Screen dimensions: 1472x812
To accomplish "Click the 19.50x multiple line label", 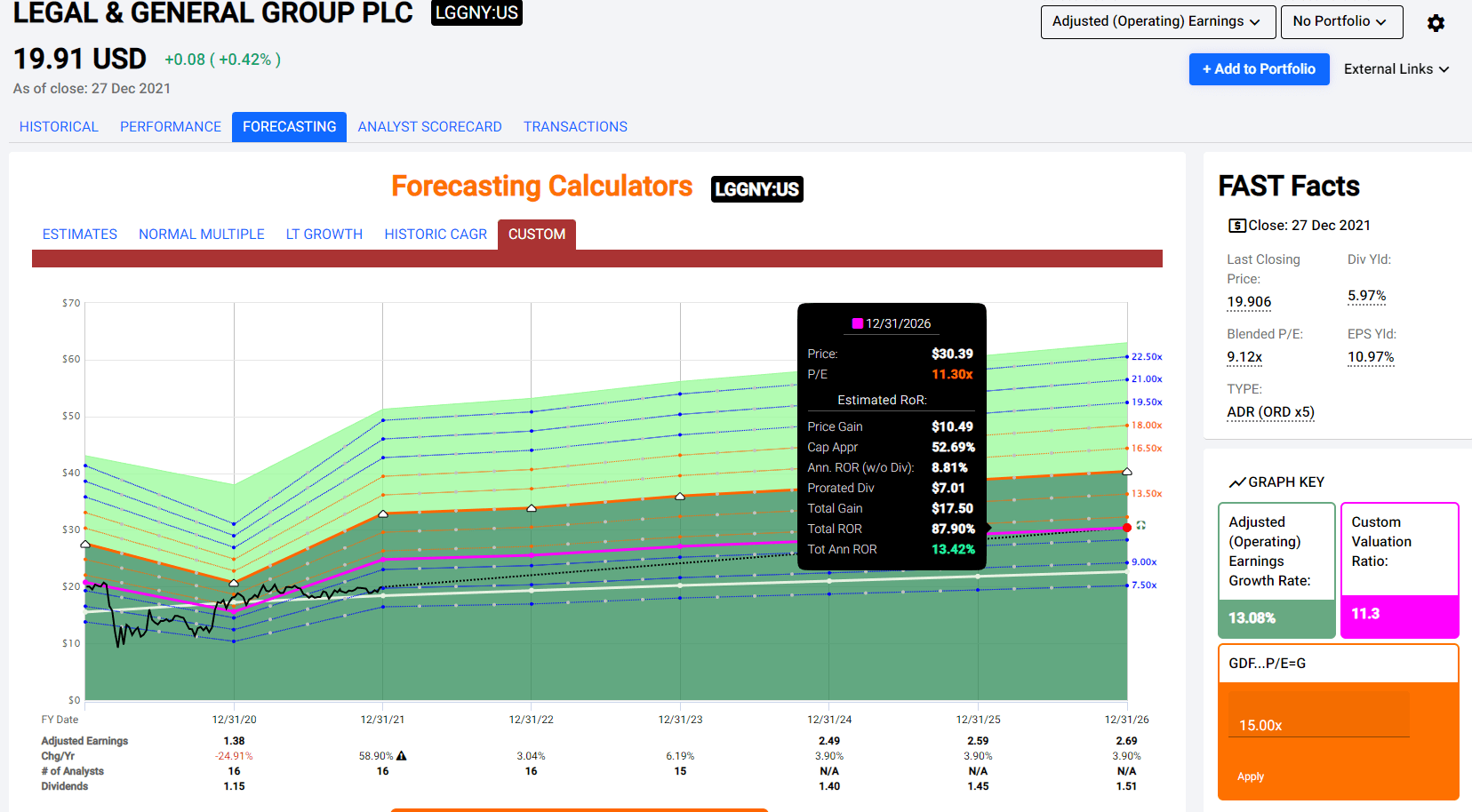I will click(1147, 402).
